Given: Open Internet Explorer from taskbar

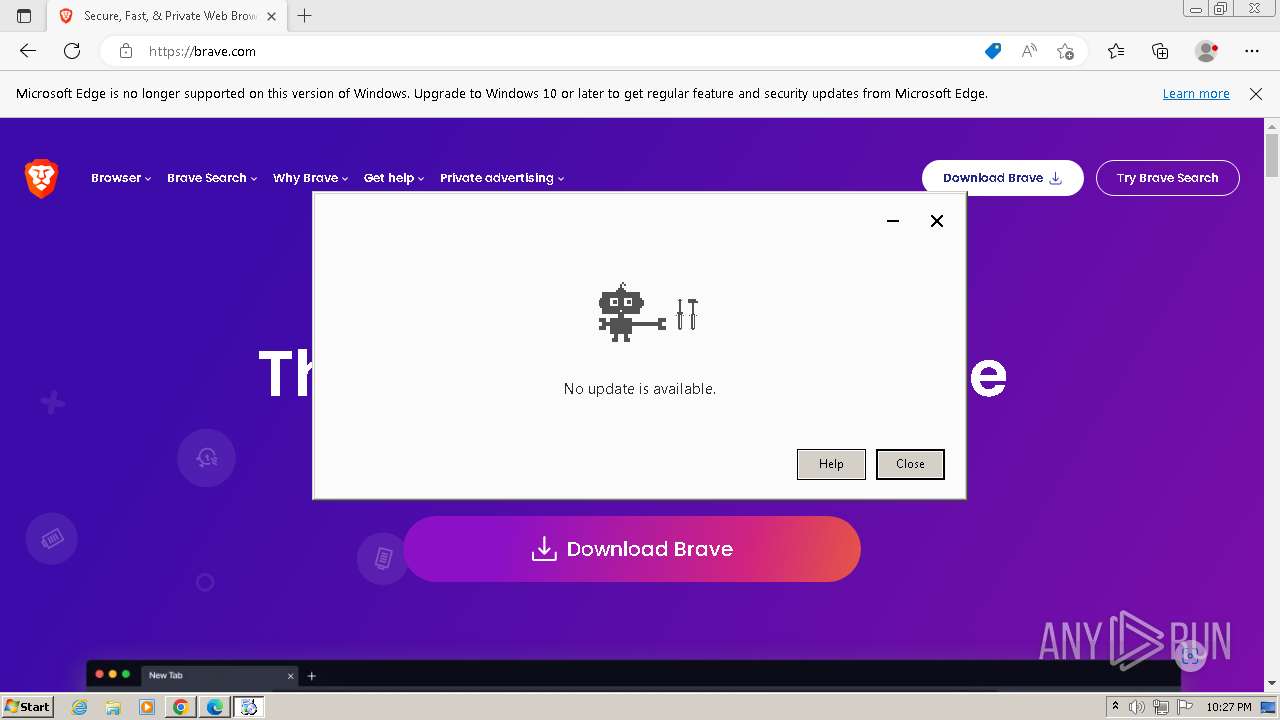Looking at the screenshot, I should [x=80, y=707].
